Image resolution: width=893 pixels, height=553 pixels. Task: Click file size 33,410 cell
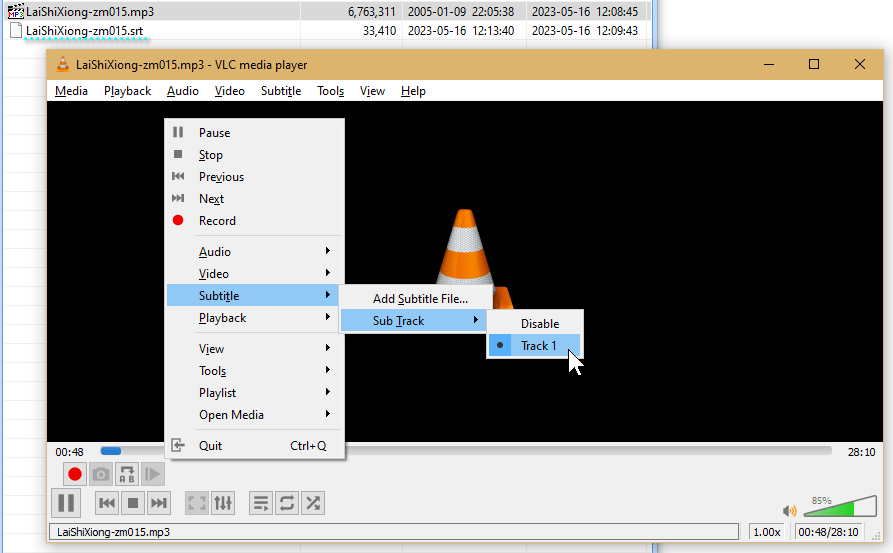click(x=379, y=31)
